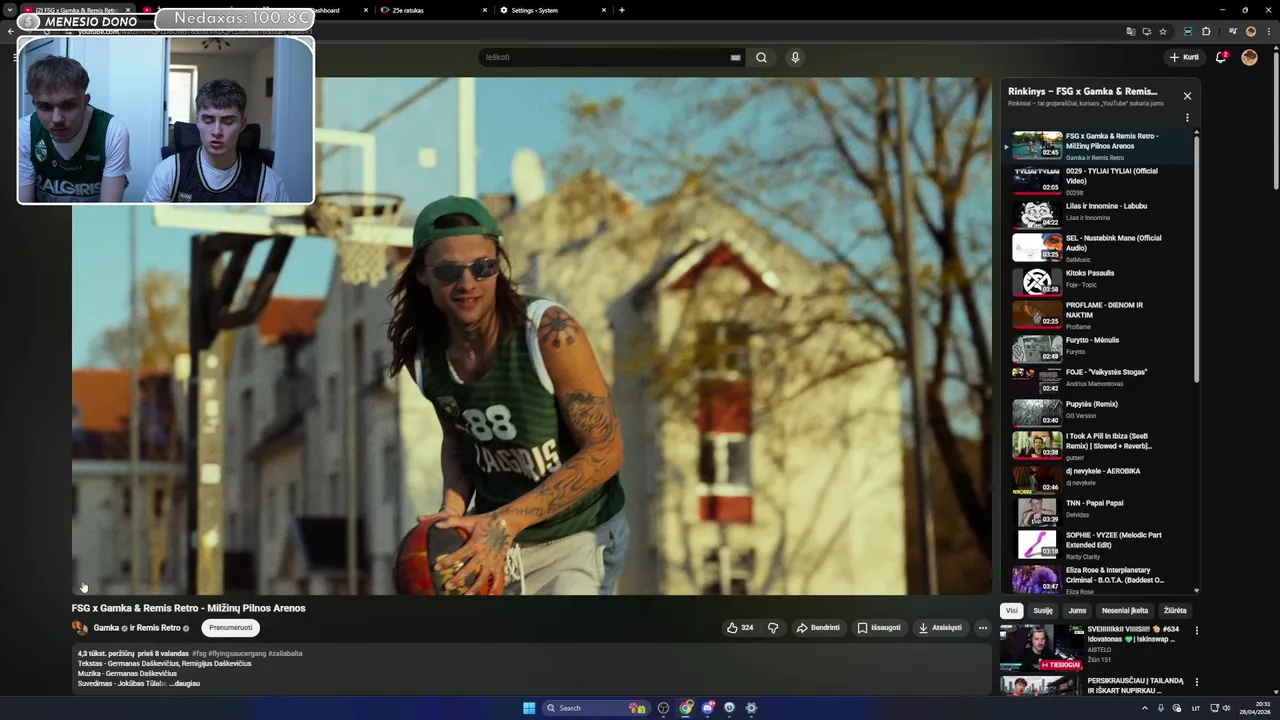Viewport: 1280px width, 720px height.
Task: Open Discord from the taskbar
Action: click(x=708, y=708)
